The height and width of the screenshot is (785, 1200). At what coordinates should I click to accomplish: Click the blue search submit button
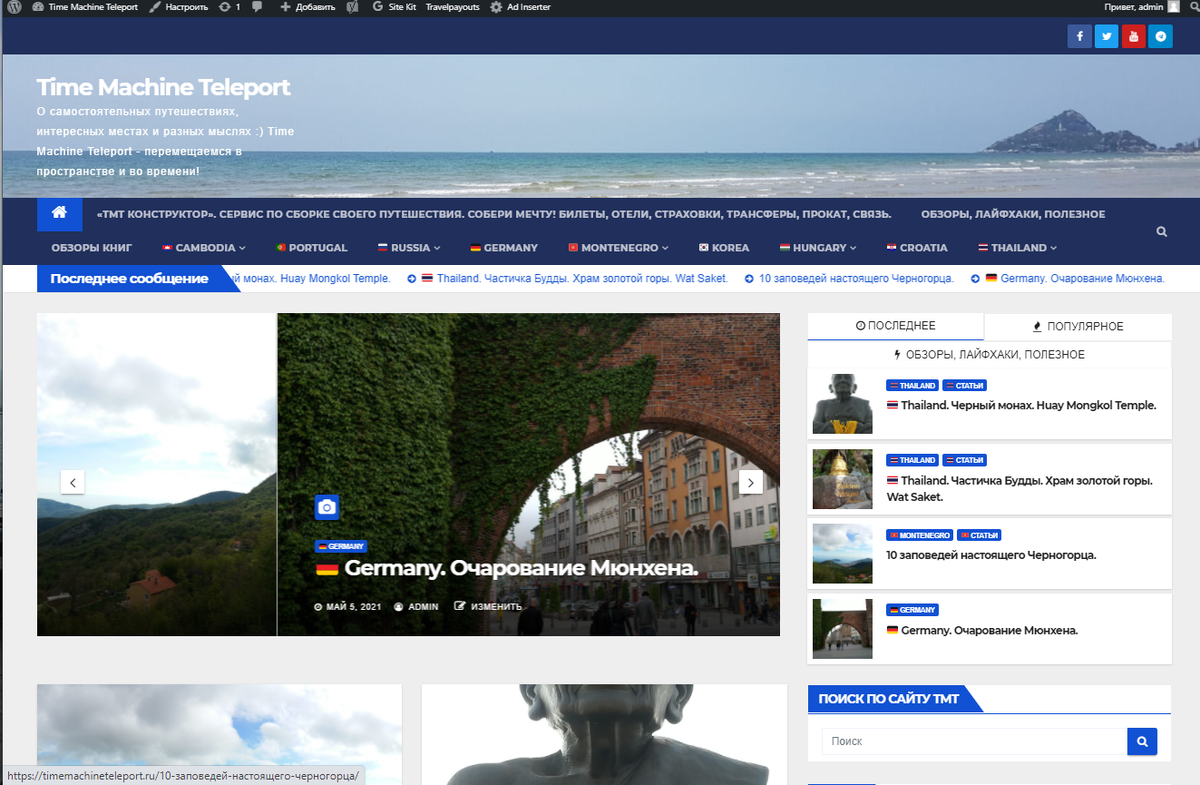(x=1142, y=741)
